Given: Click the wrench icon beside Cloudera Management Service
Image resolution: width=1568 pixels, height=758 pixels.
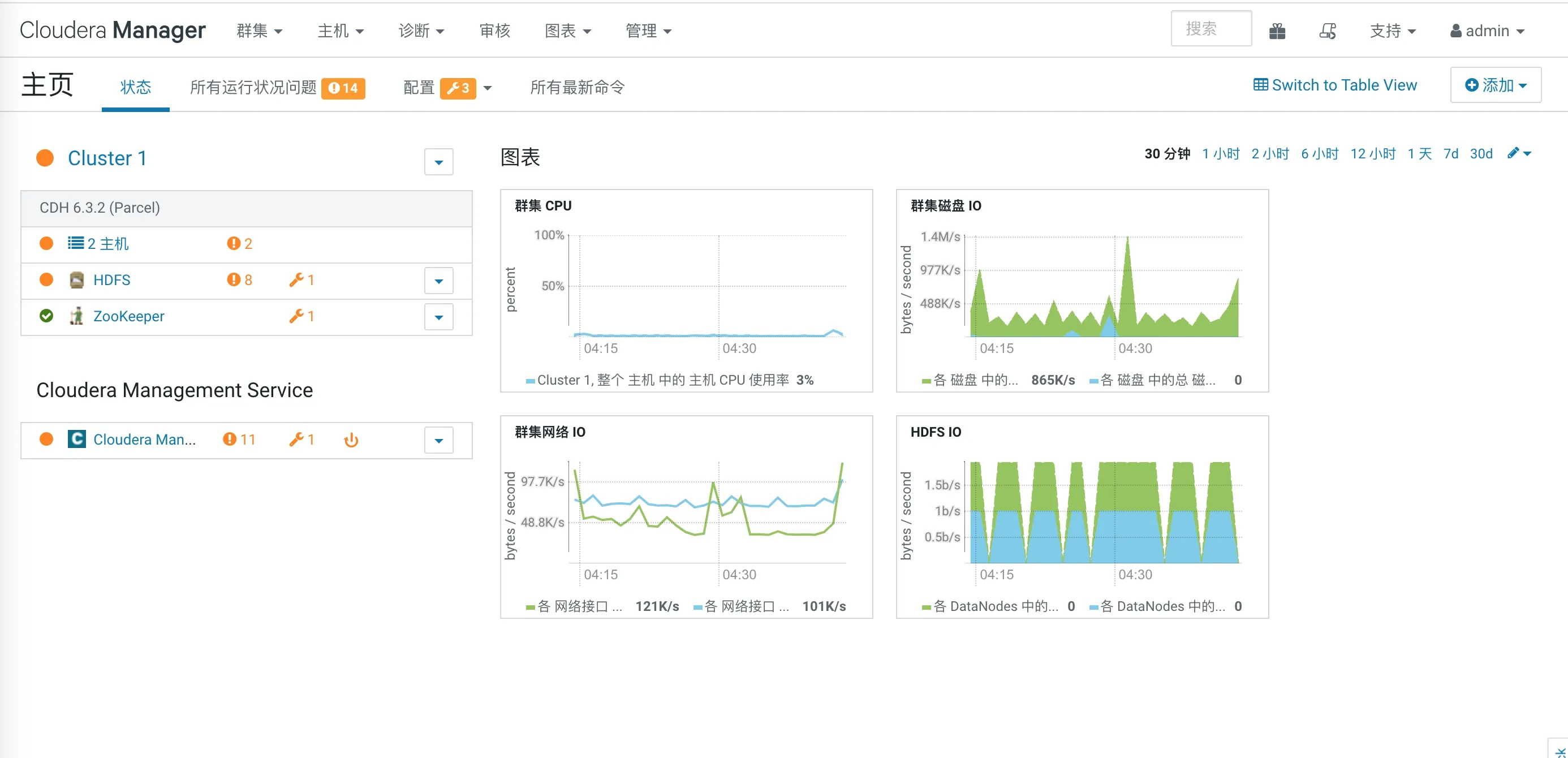Looking at the screenshot, I should pos(297,439).
